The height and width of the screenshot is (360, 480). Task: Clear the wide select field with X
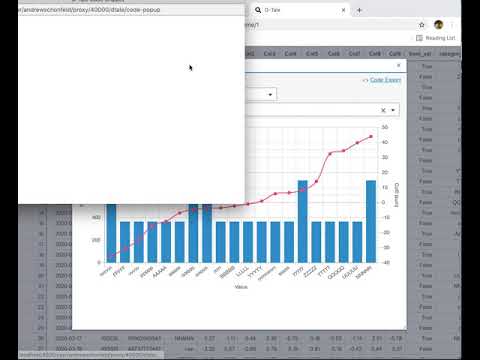point(383,110)
